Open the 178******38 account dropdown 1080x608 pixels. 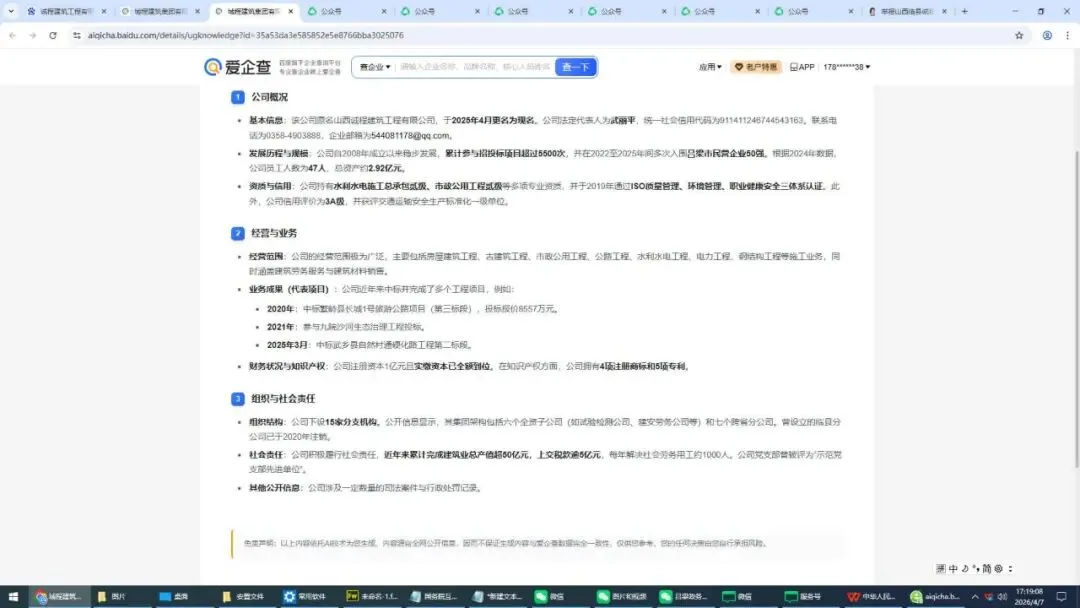847,67
